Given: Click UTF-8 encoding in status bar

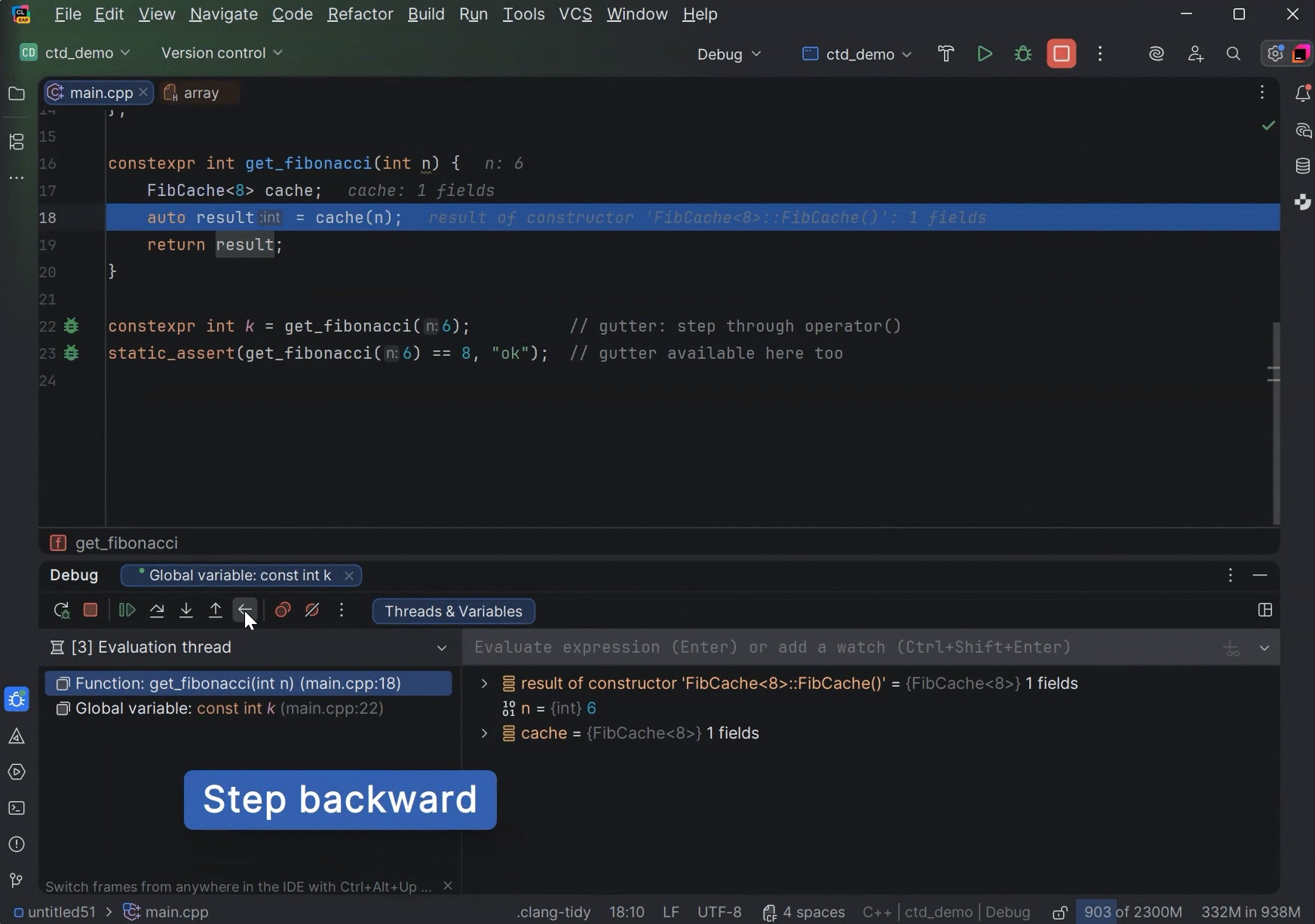Looking at the screenshot, I should point(719,912).
